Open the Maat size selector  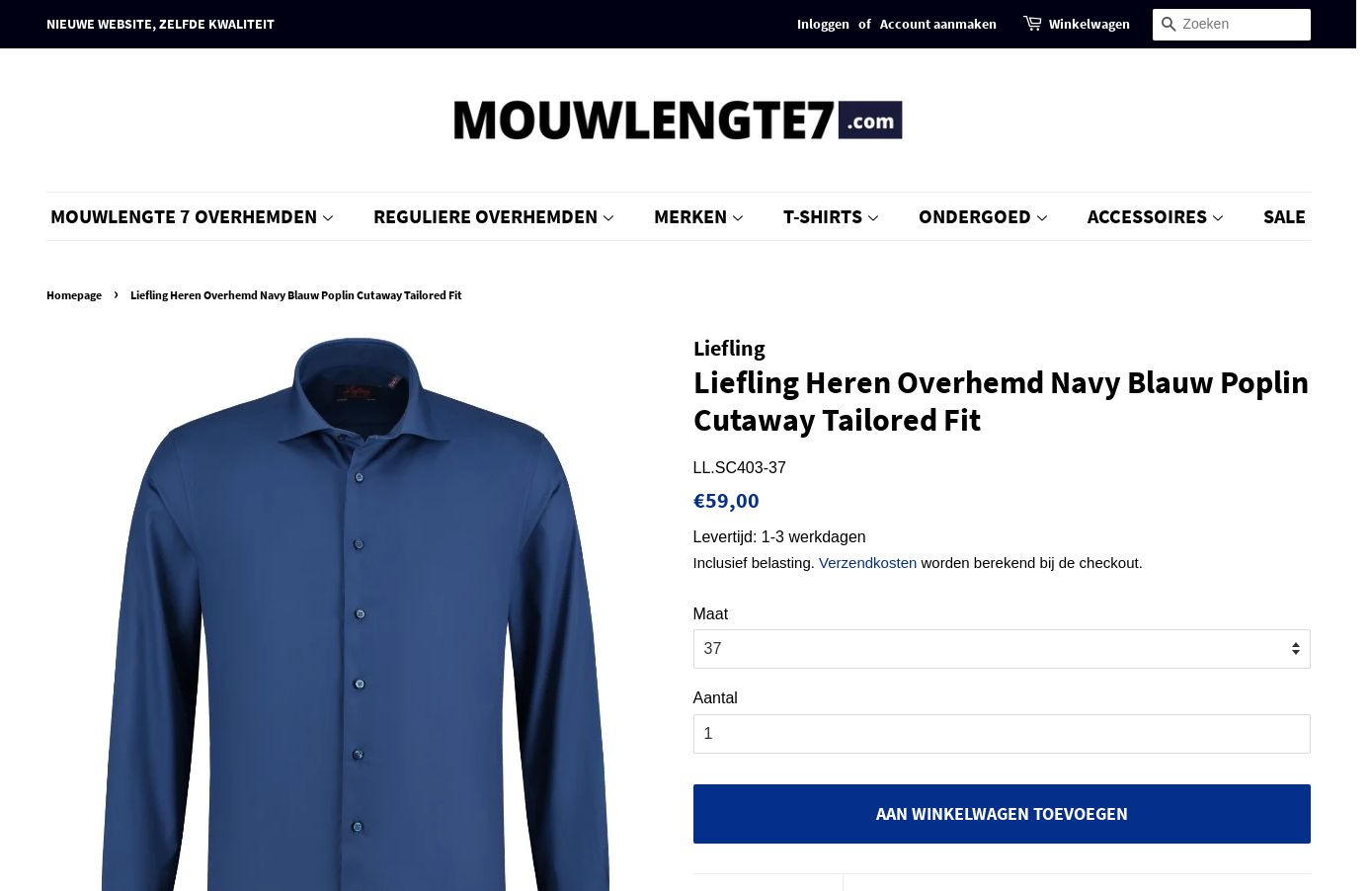(1002, 649)
